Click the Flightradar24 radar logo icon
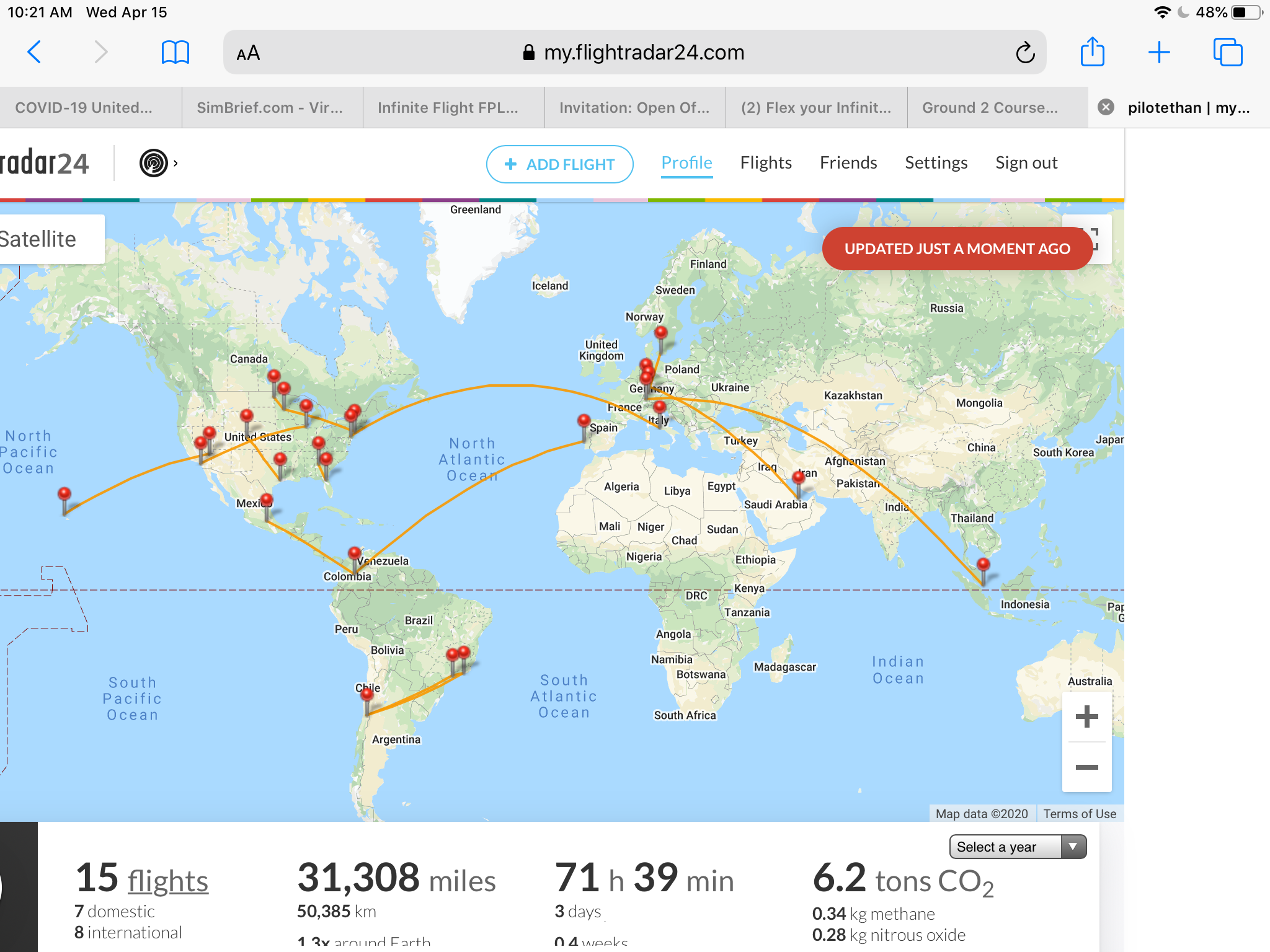Screen dimensions: 1270x952 (x=153, y=163)
